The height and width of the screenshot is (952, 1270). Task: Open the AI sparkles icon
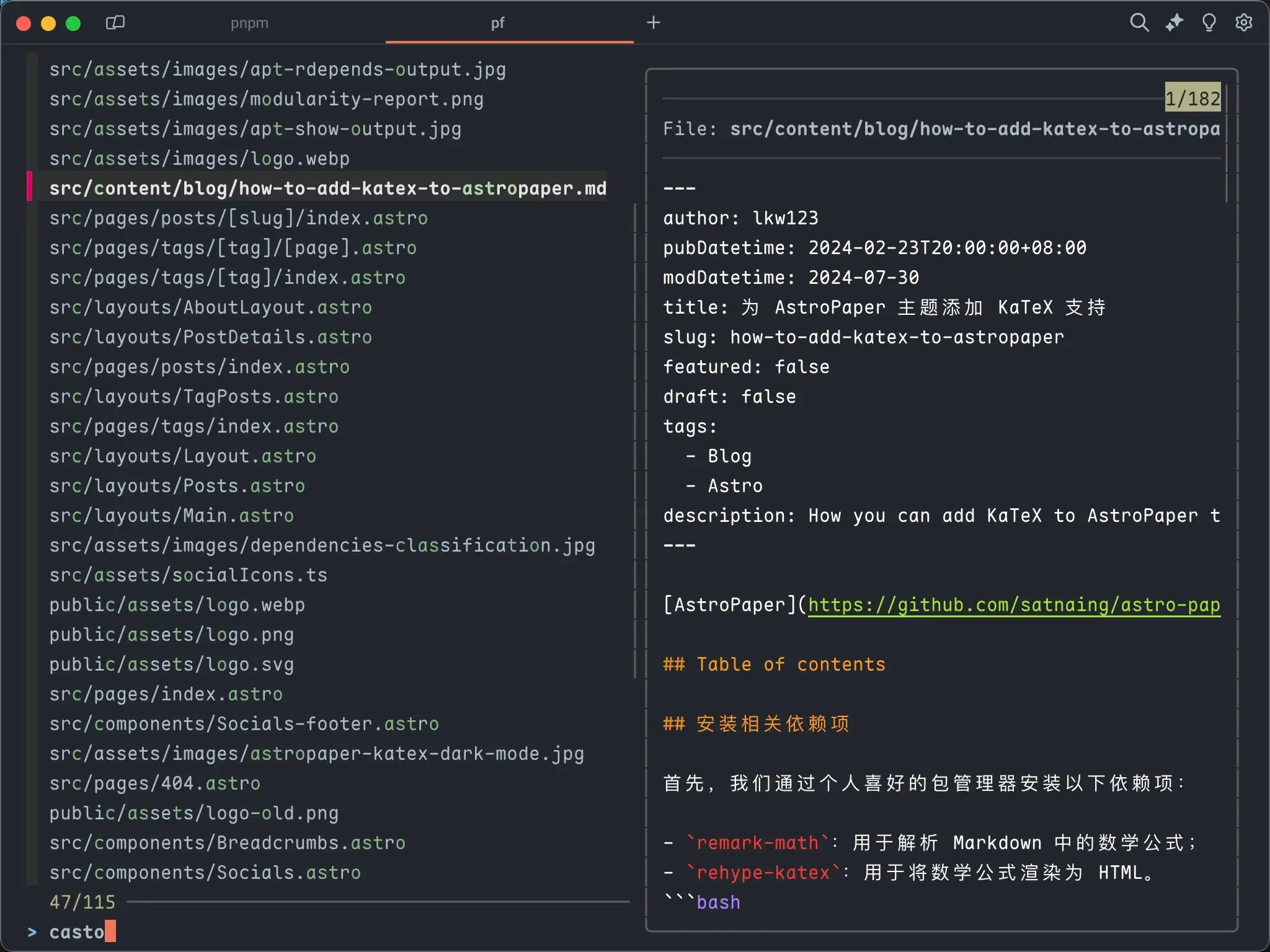(1174, 23)
